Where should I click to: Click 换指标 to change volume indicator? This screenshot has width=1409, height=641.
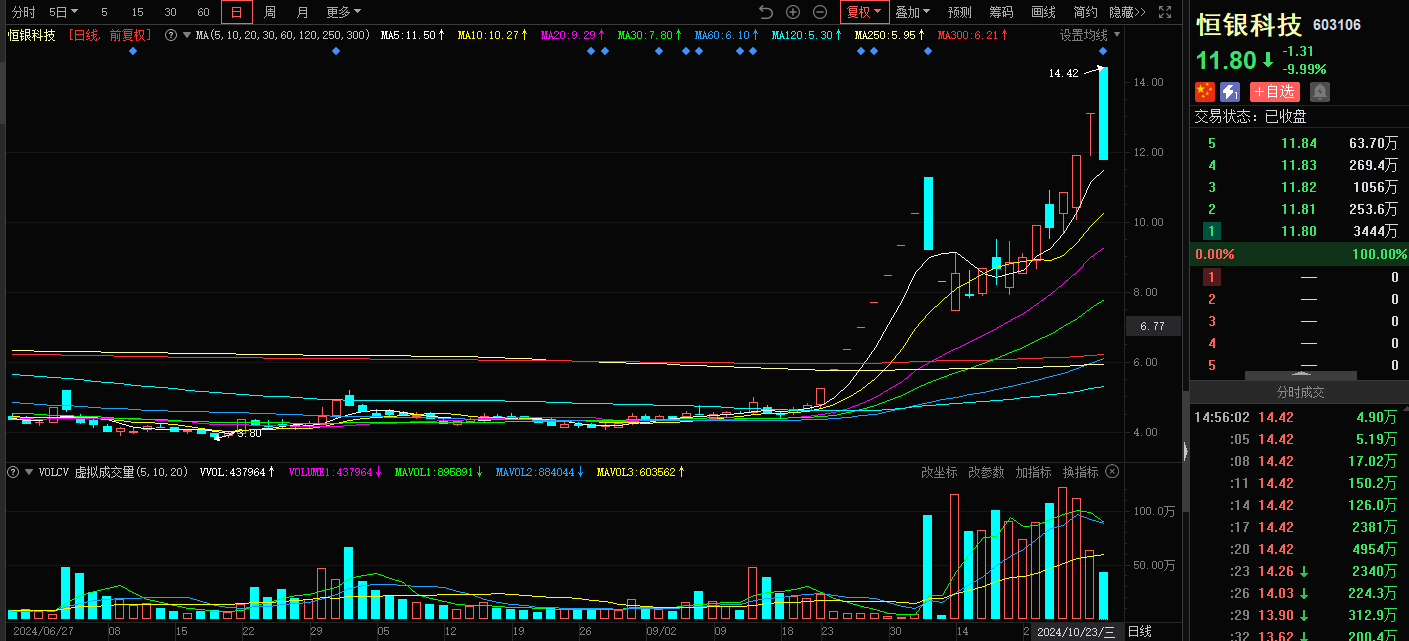click(x=1079, y=472)
